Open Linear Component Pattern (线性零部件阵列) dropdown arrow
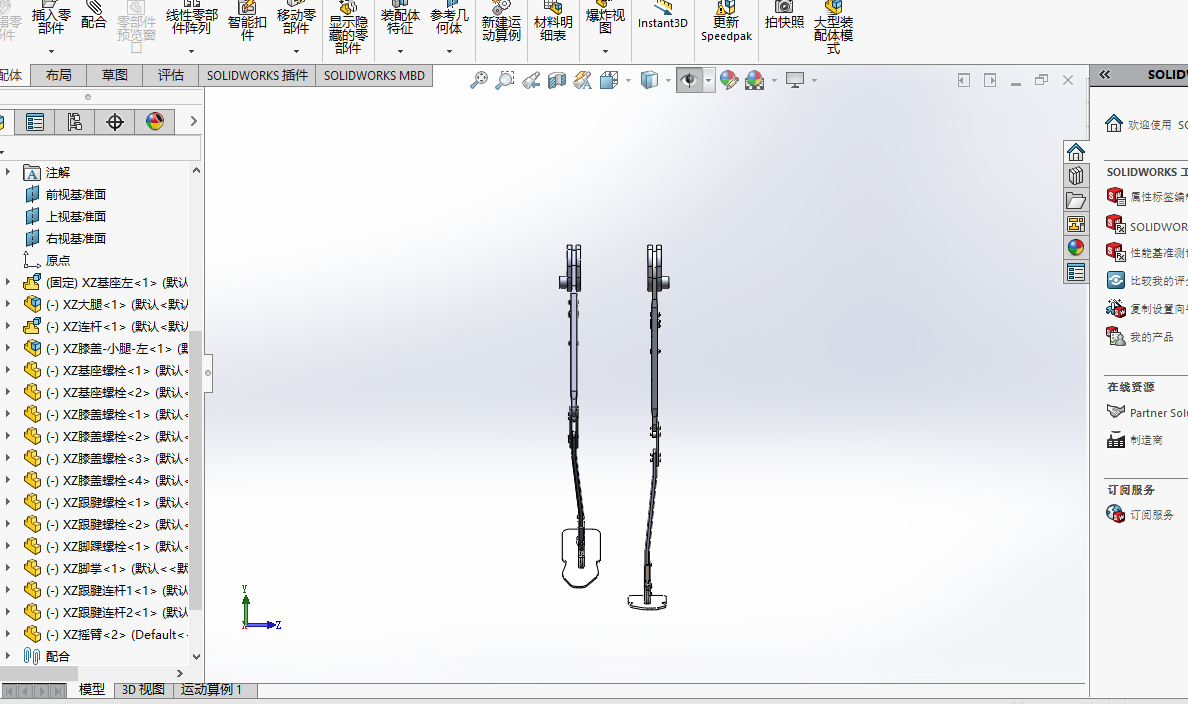Viewport: 1188px width, 704px height. tap(192, 52)
